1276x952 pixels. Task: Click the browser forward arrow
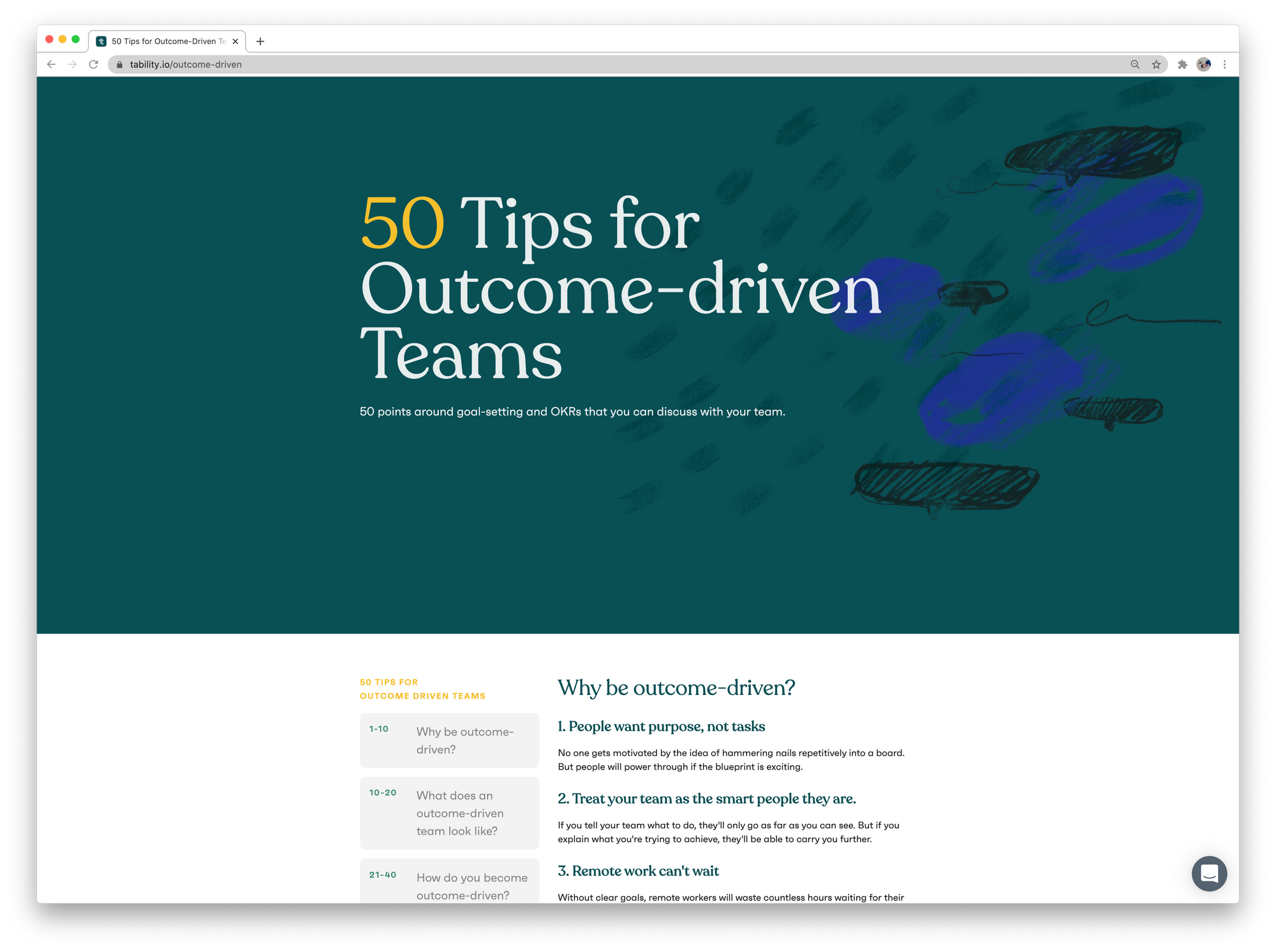point(72,64)
